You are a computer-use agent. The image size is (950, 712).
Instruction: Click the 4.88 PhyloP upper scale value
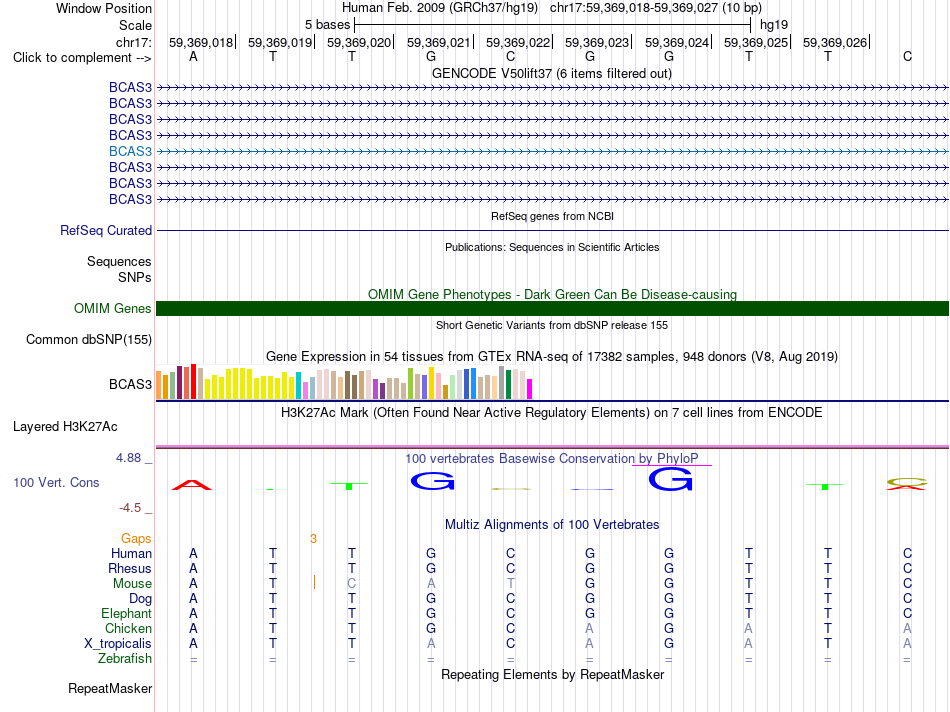[128, 458]
